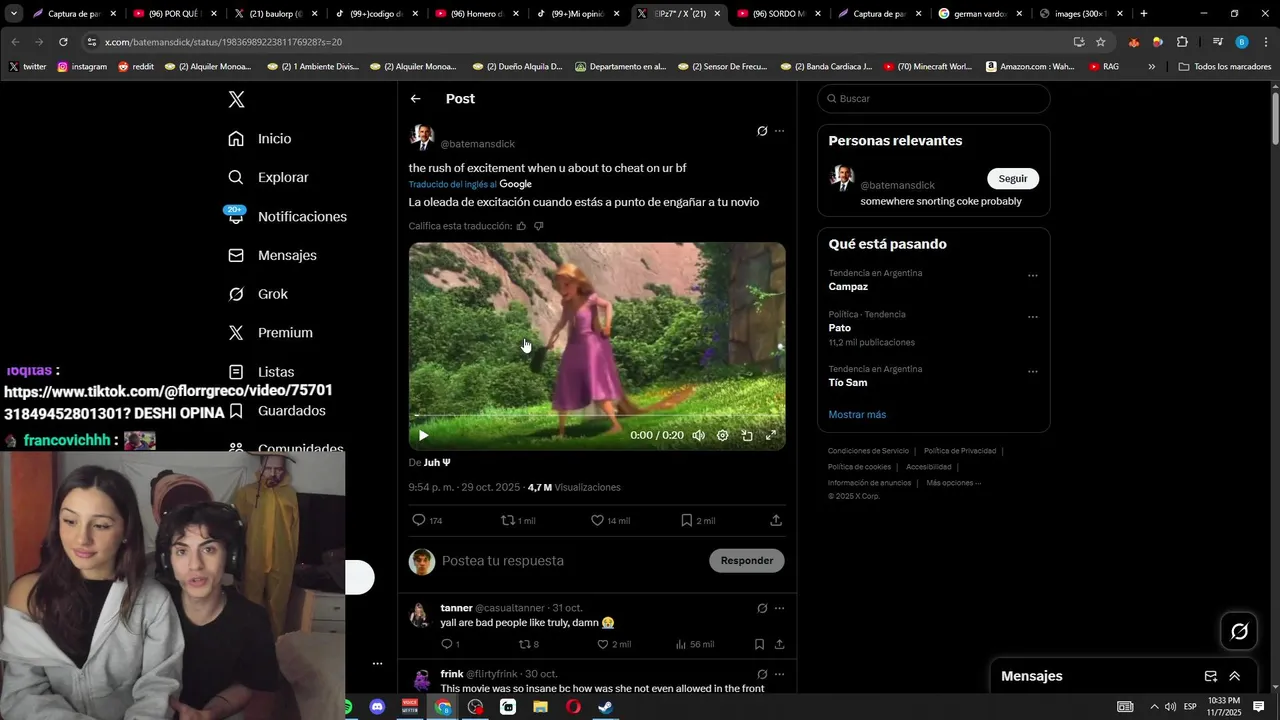The width and height of the screenshot is (1280, 720).
Task: Reload the page
Action: (63, 42)
